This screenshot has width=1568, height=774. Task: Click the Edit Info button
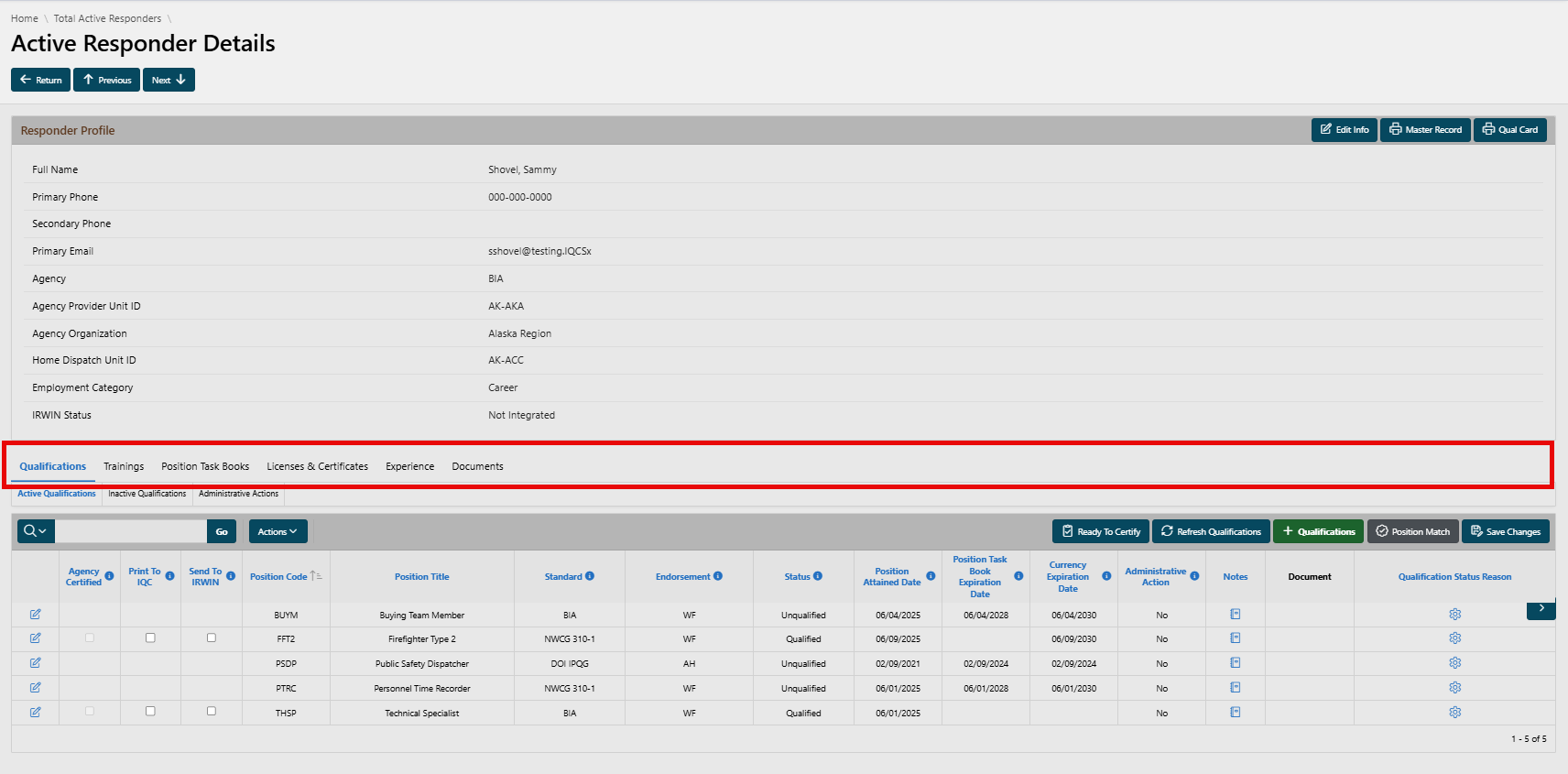[1345, 130]
